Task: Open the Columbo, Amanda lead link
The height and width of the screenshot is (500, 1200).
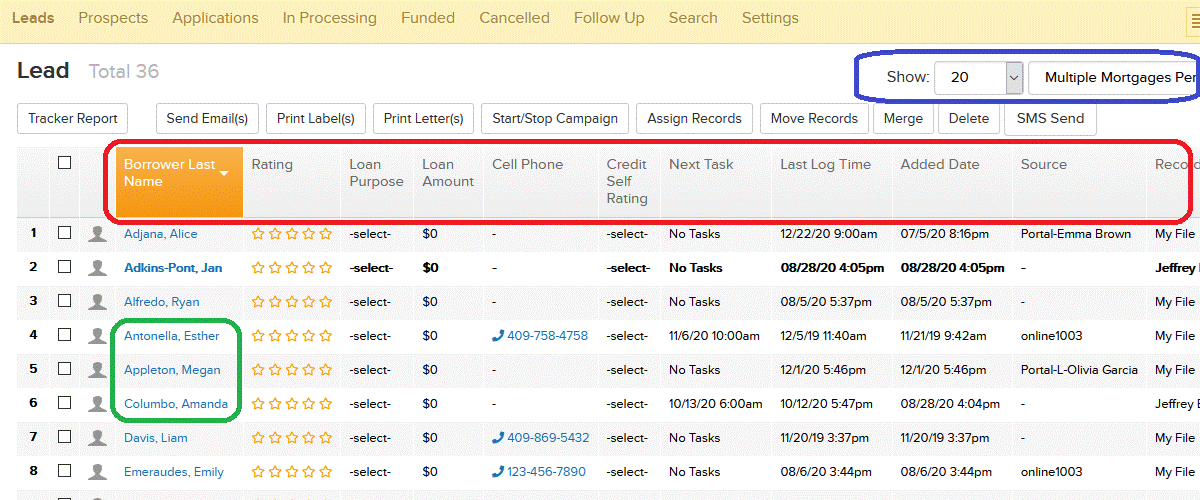Action: coord(176,404)
